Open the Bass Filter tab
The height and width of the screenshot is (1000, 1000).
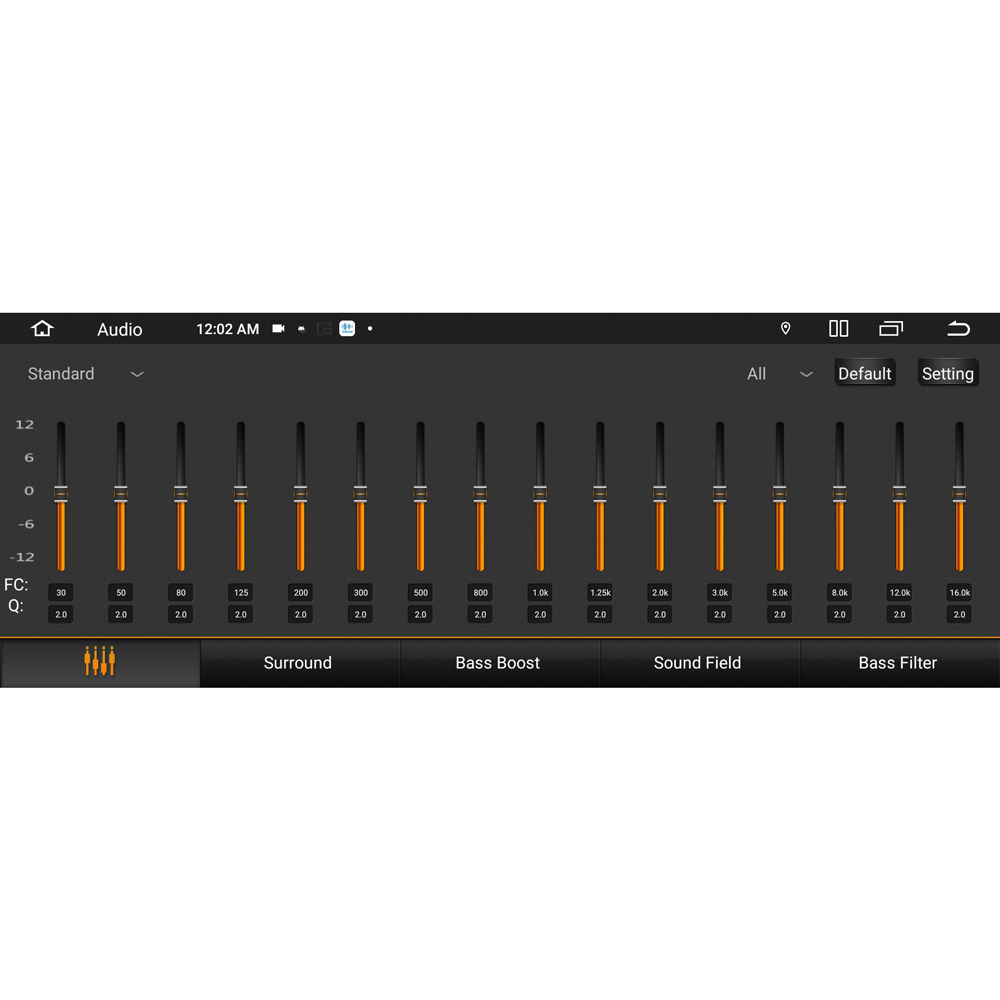coord(898,663)
